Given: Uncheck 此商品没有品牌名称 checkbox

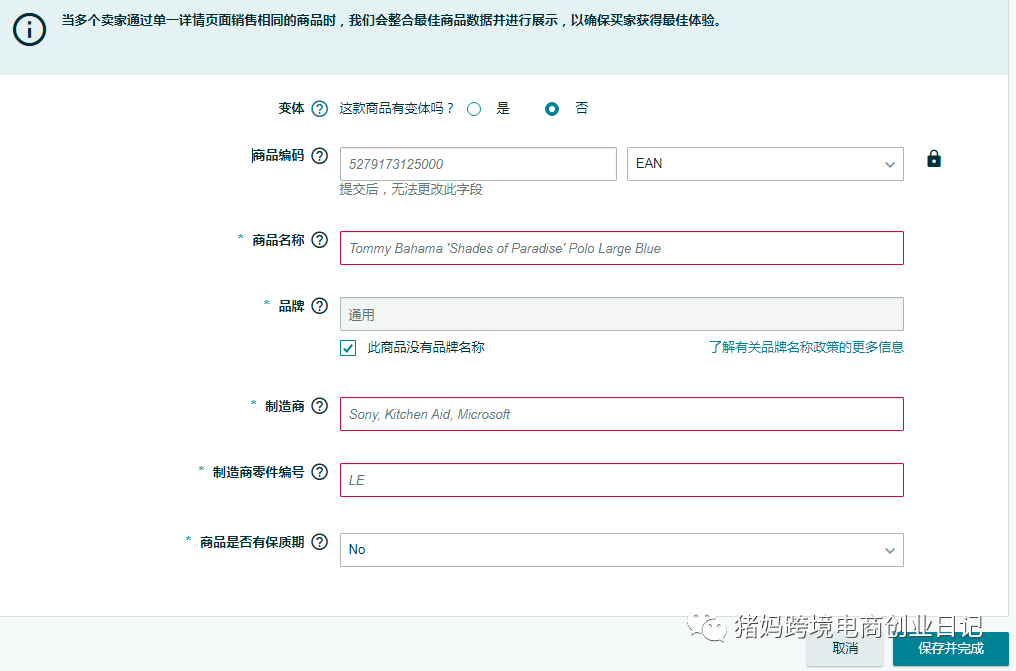Looking at the screenshot, I should 348,348.
